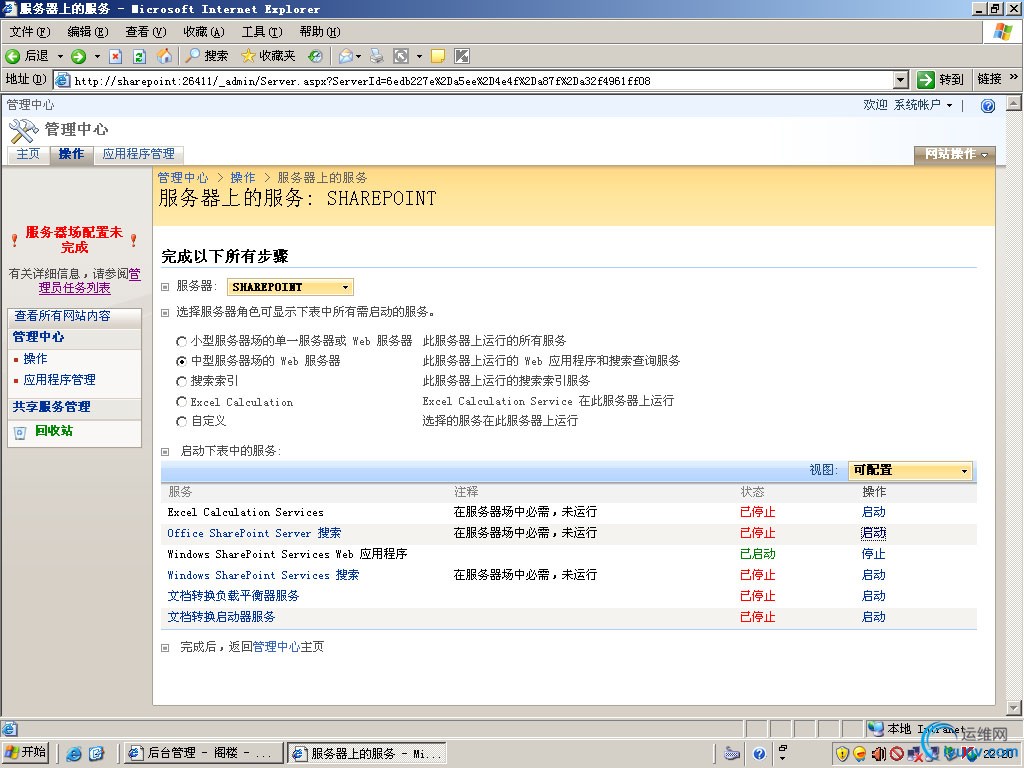Click the hammer and wrench Central Administration logo
This screenshot has height=768, width=1024.
coord(24,131)
